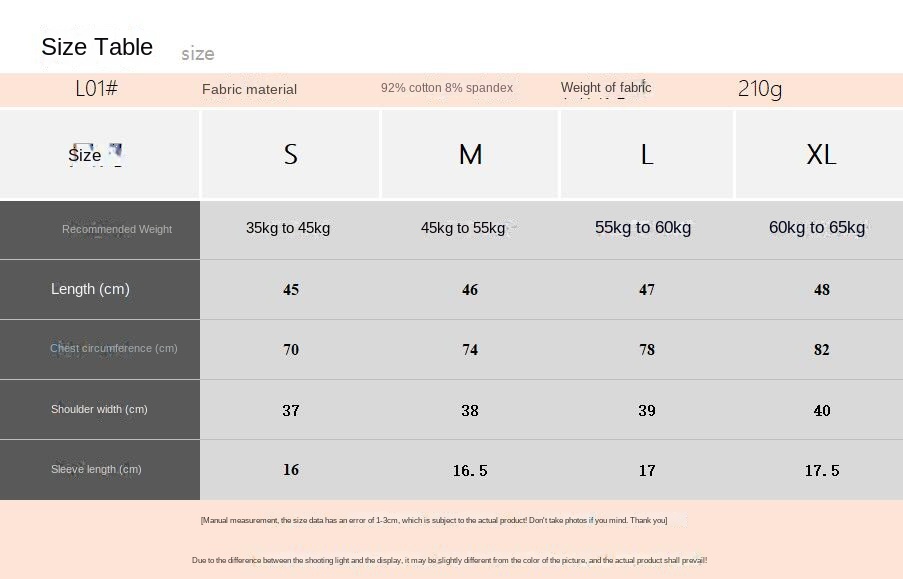Viewport: 903px width, 579px height.
Task: Click the 35kg to 45kg cell
Action: point(288,228)
